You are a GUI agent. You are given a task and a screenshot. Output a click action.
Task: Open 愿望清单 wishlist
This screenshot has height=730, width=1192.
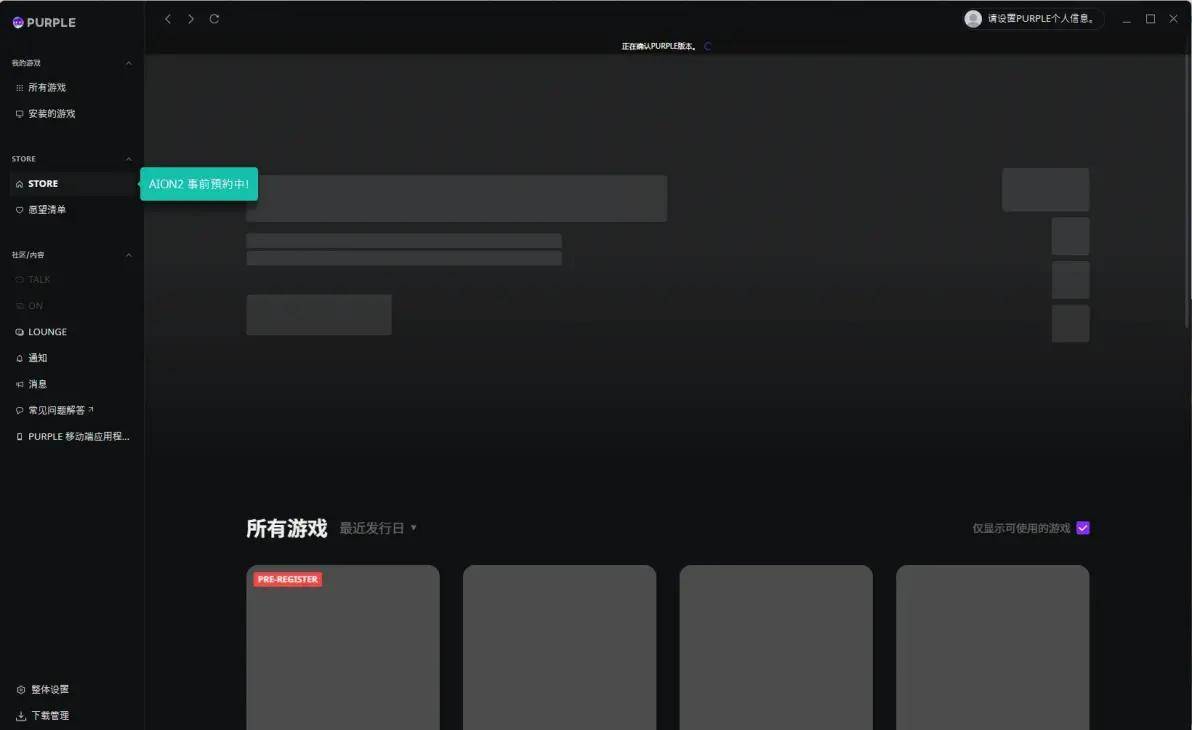[46, 210]
